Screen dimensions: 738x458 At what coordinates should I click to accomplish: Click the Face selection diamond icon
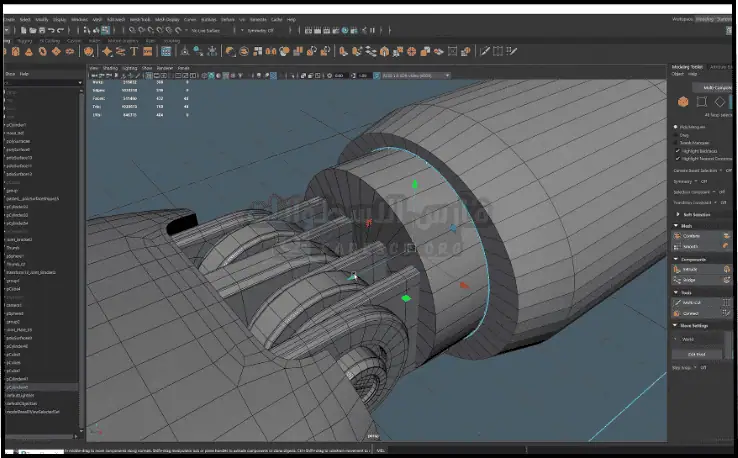click(719, 101)
